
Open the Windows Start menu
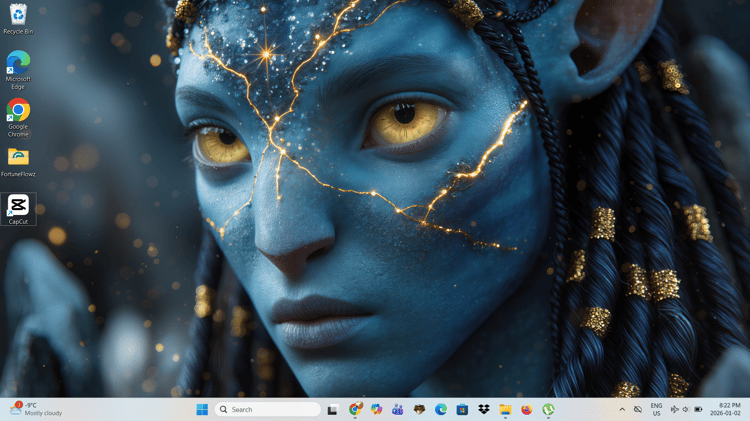pyautogui.click(x=202, y=410)
